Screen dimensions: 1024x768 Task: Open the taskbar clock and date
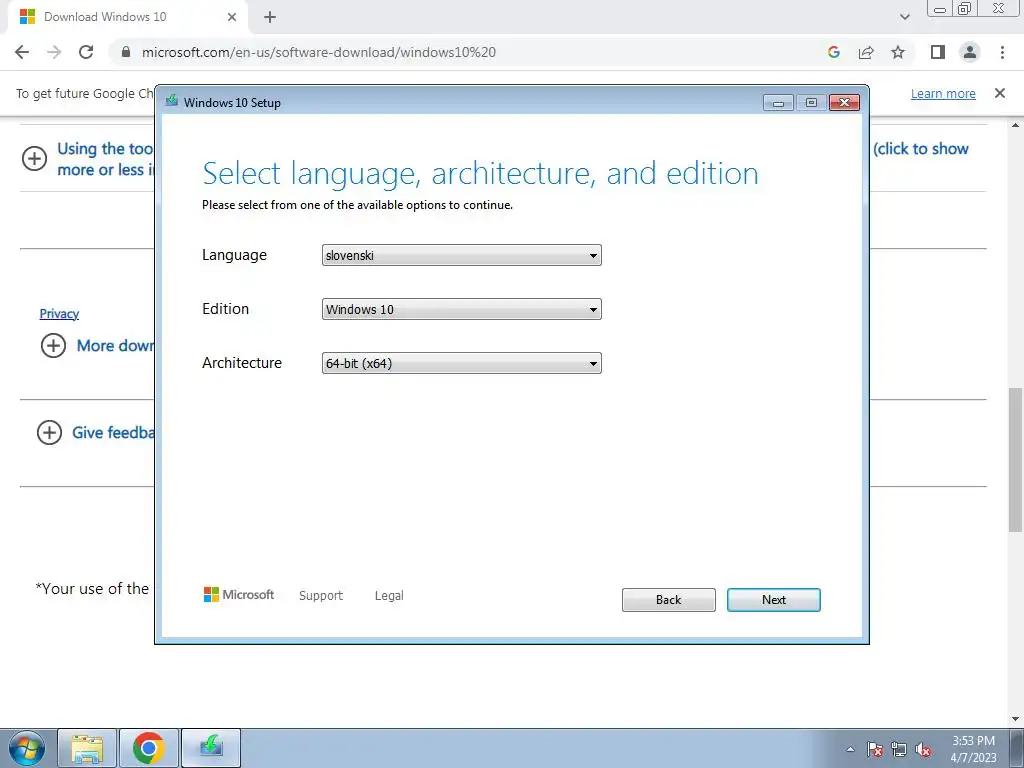click(x=973, y=749)
